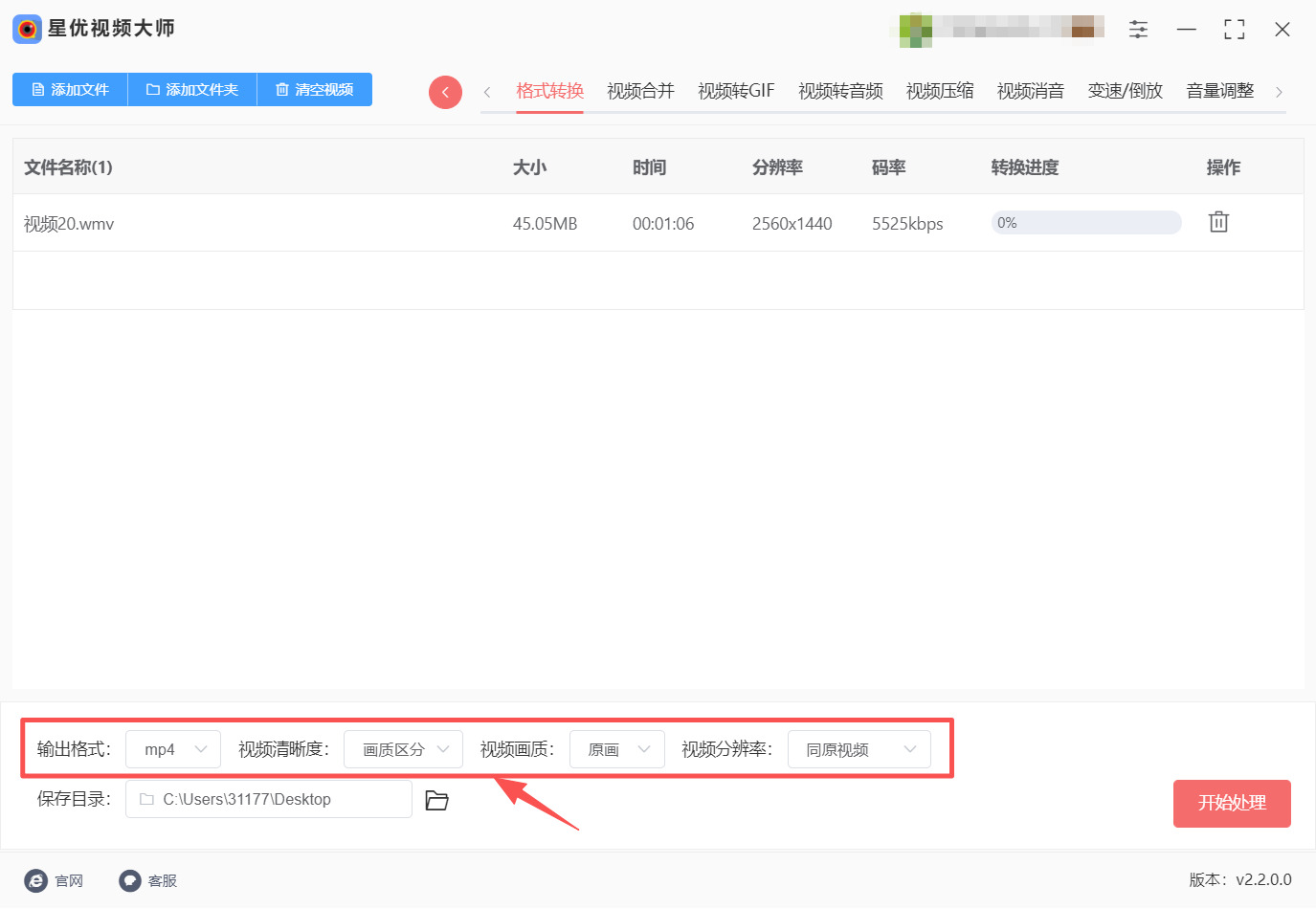The width and height of the screenshot is (1316, 909).
Task: Switch to the 视频压缩 tab
Action: (x=939, y=90)
